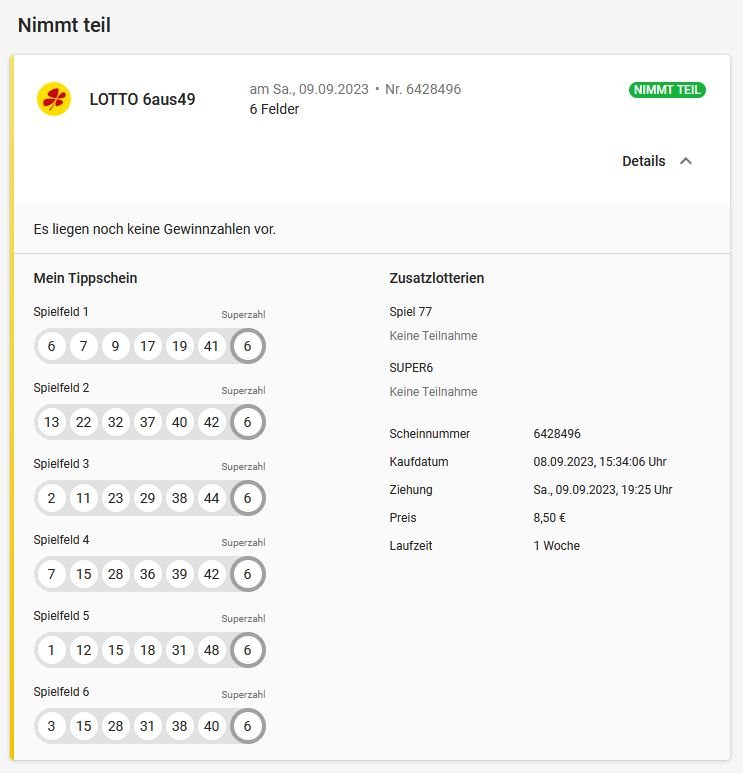This screenshot has width=743, height=773.
Task: Click Superzahl 6 circle of Spielfeld 4
Action: (248, 574)
